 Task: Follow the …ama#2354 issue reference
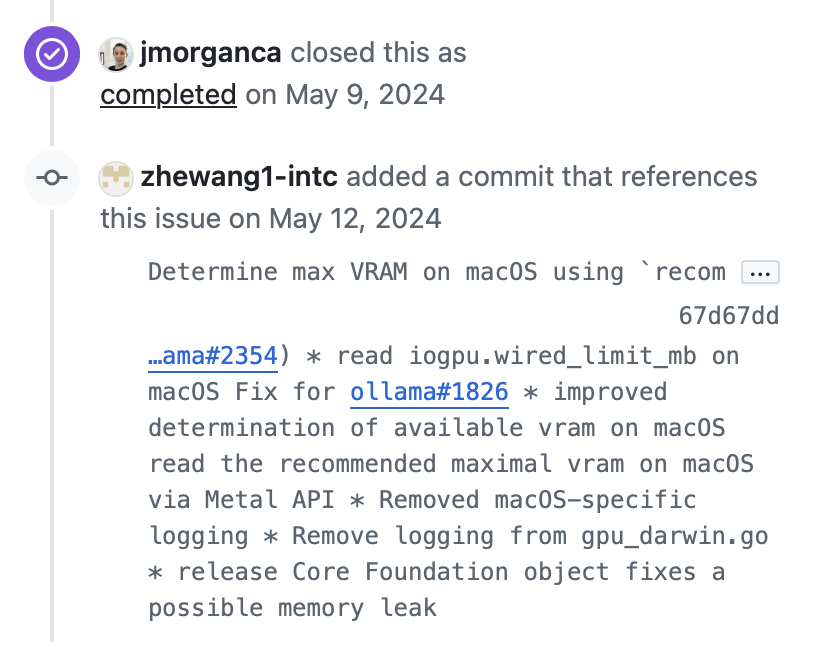coord(213,356)
